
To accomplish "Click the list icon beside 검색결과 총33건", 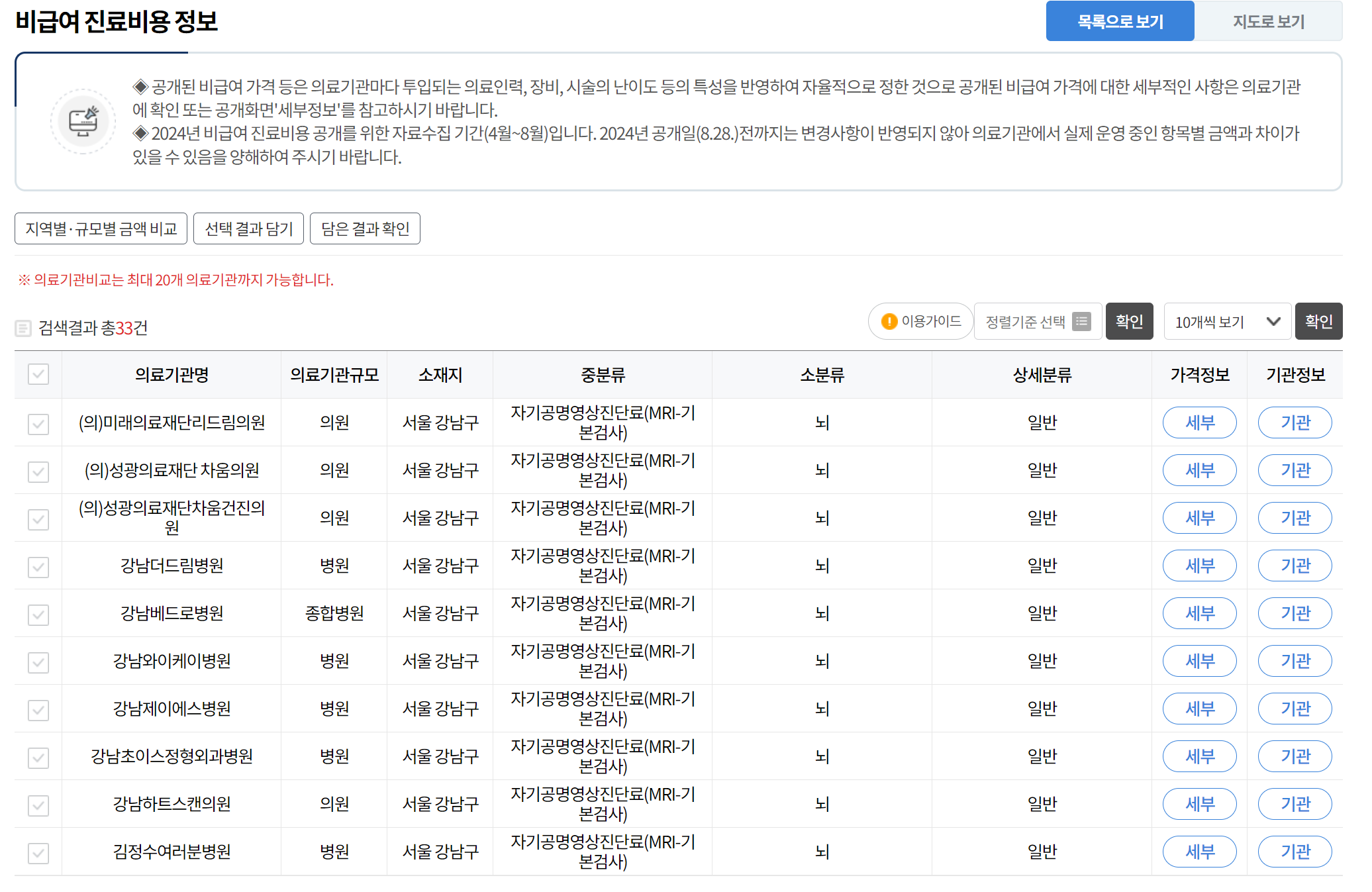I will coord(24,328).
